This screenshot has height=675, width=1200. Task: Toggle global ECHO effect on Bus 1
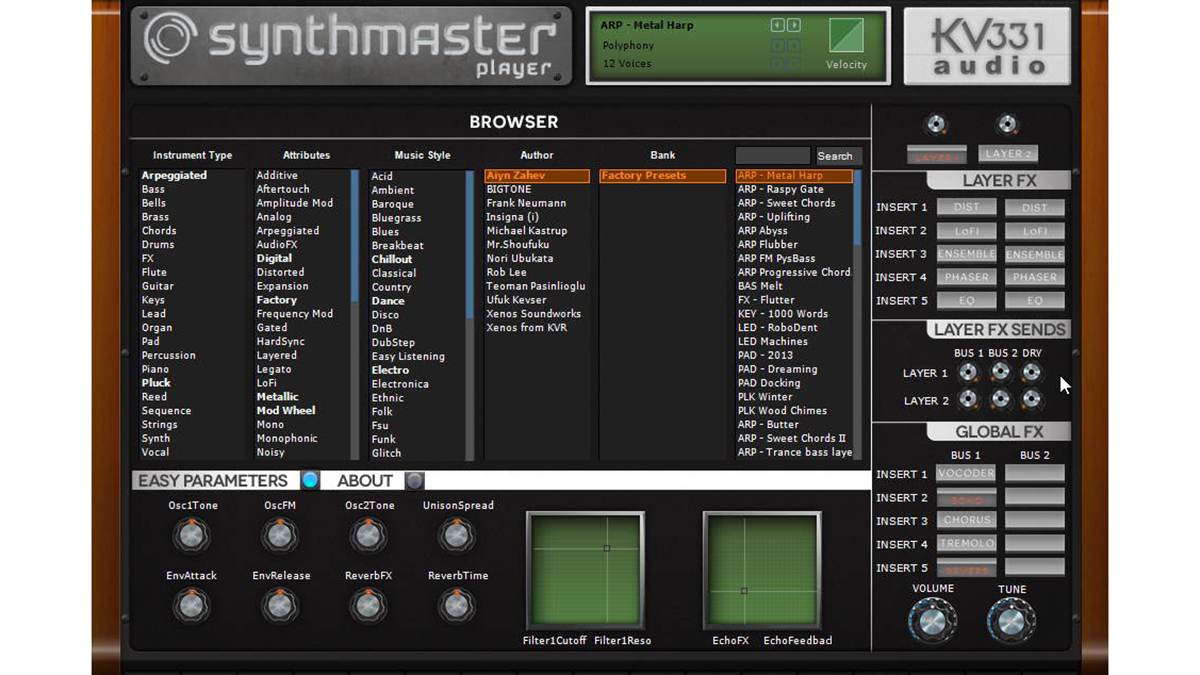pyautogui.click(x=966, y=498)
